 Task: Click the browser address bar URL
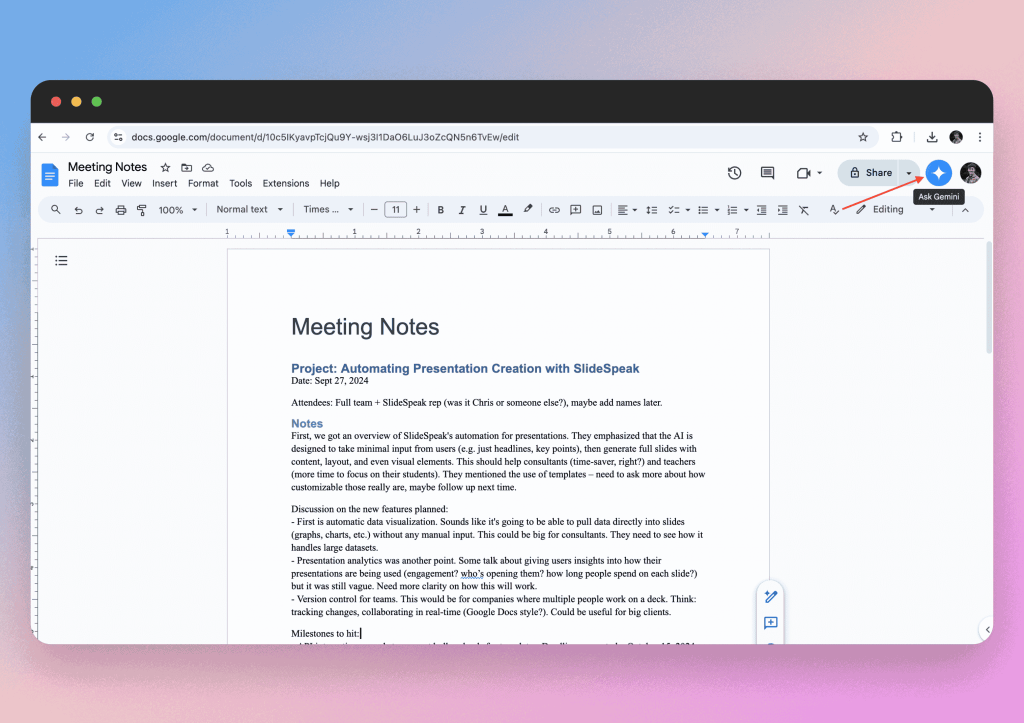click(325, 137)
